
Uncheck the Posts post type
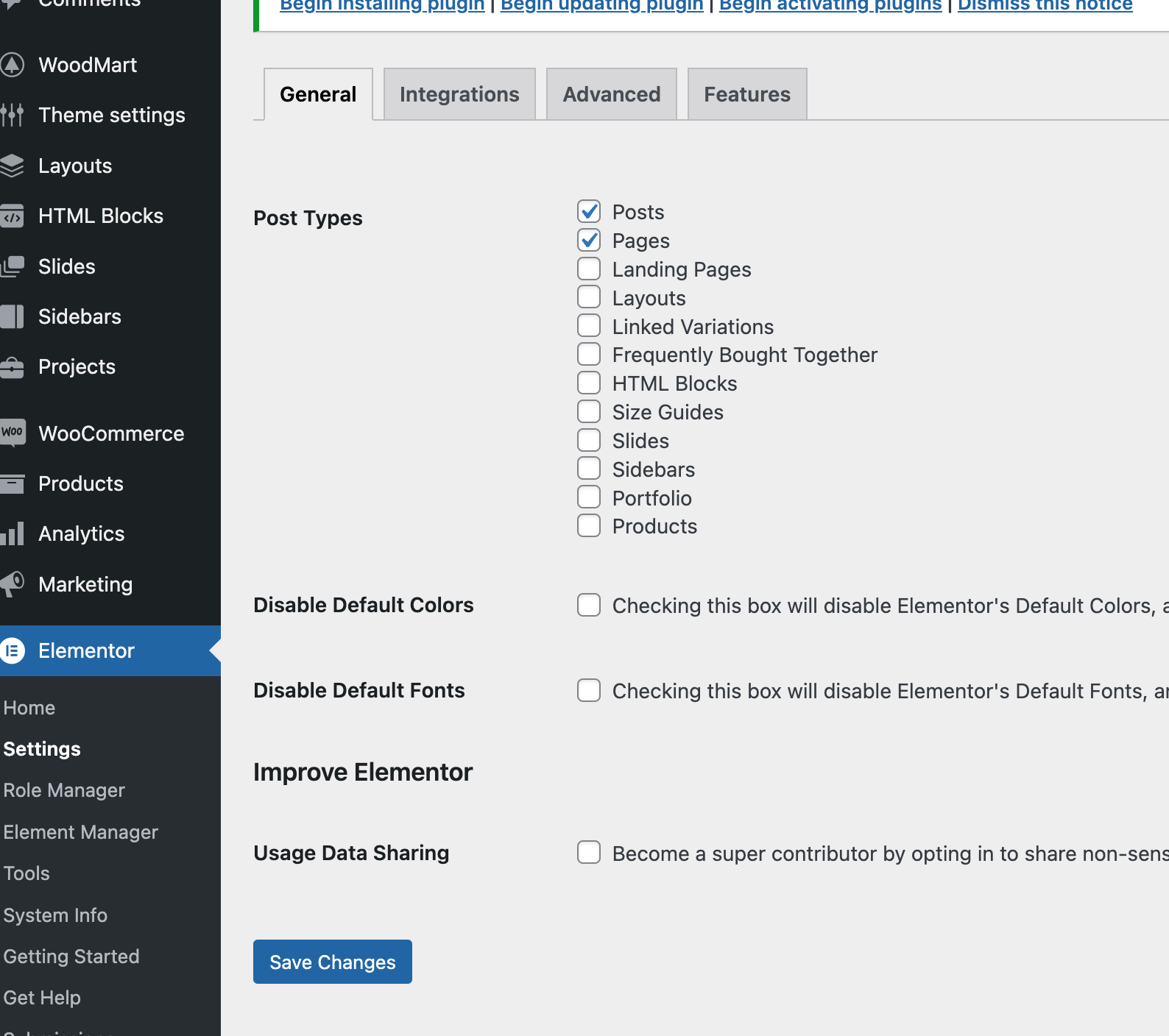click(x=589, y=211)
